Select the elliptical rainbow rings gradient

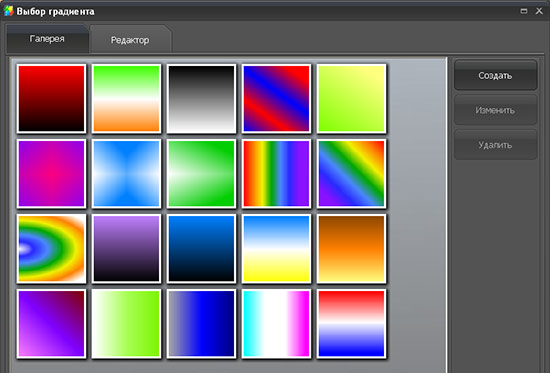51,248
